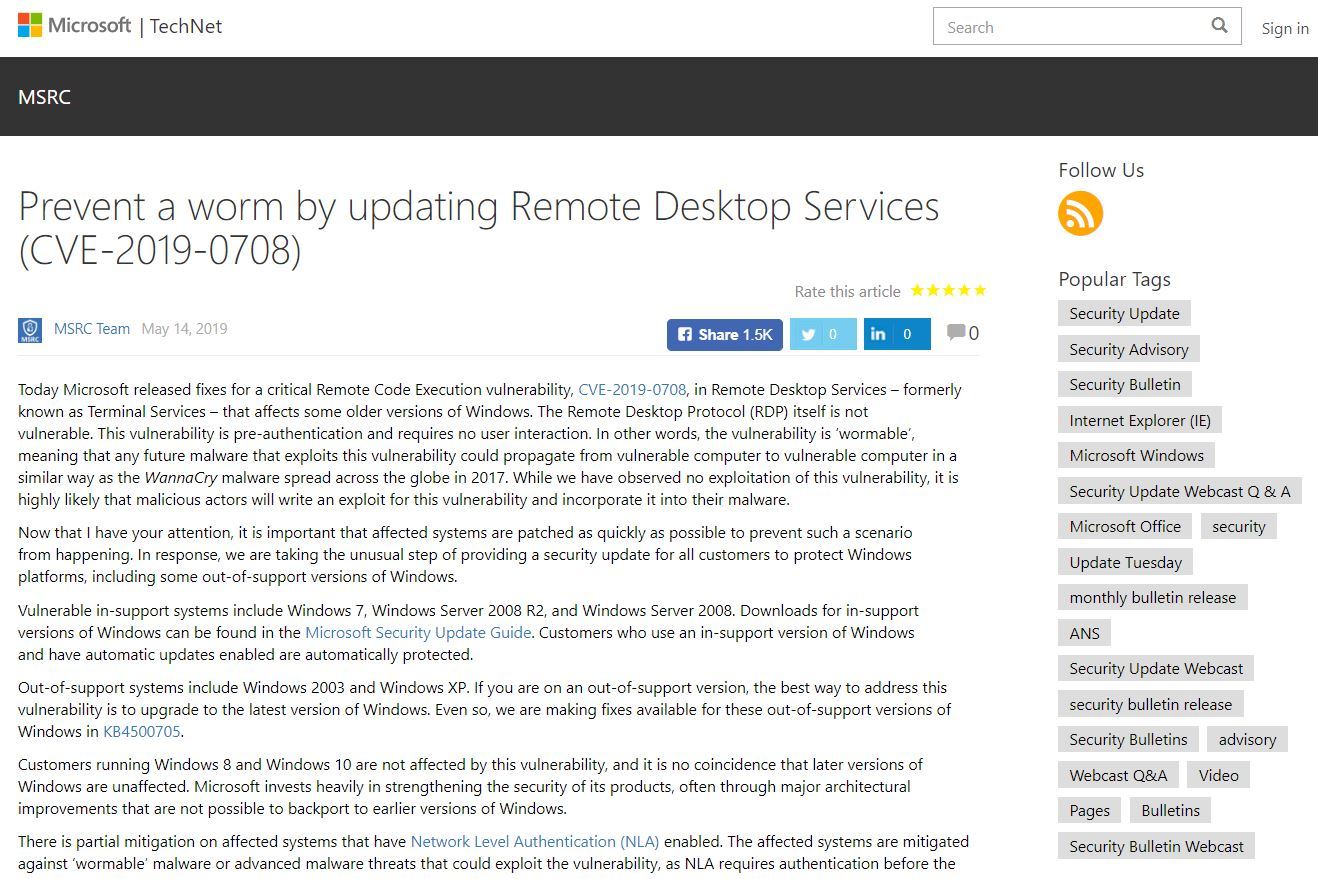Open TechNet home link
This screenshot has width=1318, height=879.
click(x=186, y=26)
